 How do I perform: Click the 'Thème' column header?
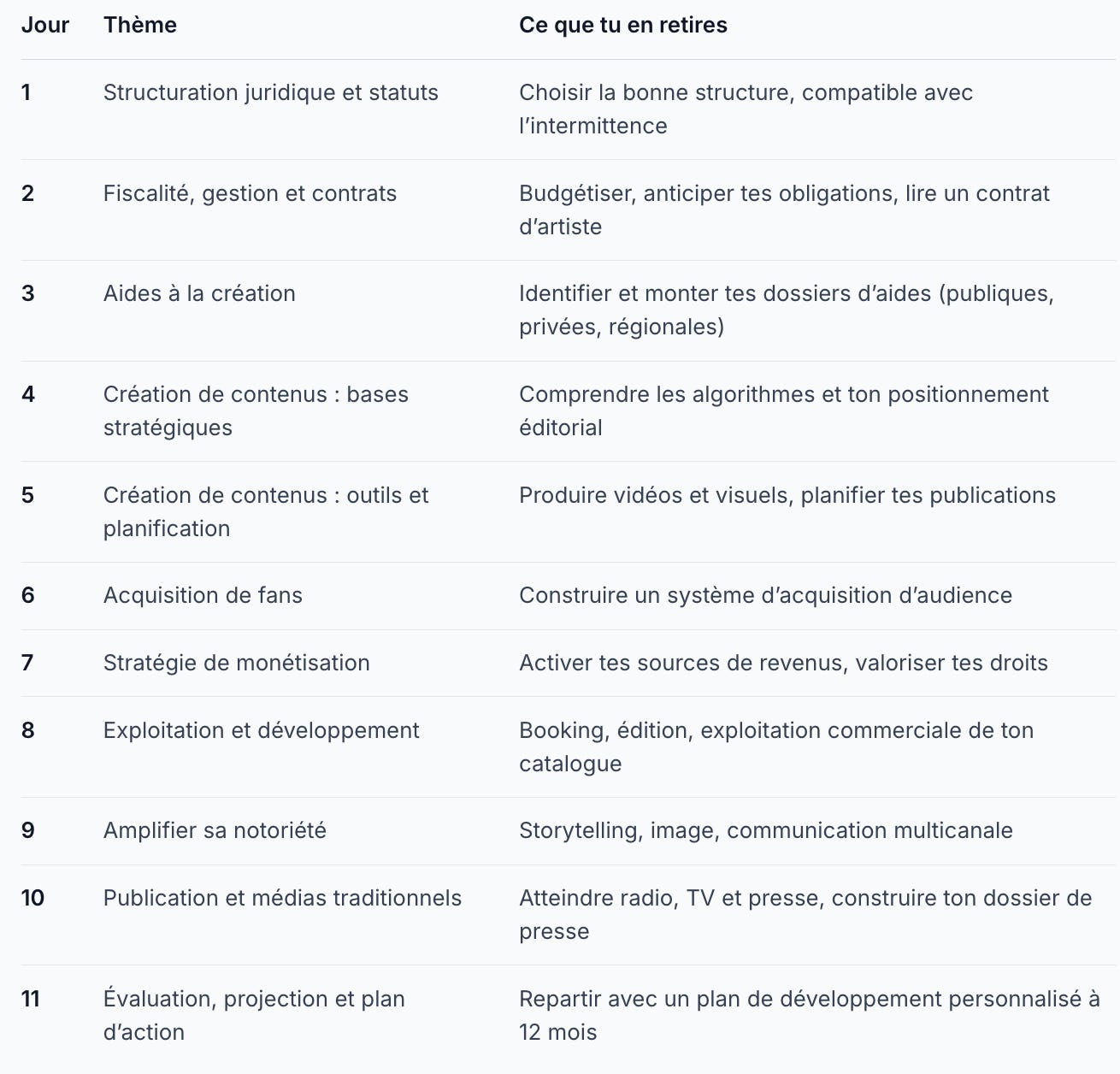coord(140,25)
